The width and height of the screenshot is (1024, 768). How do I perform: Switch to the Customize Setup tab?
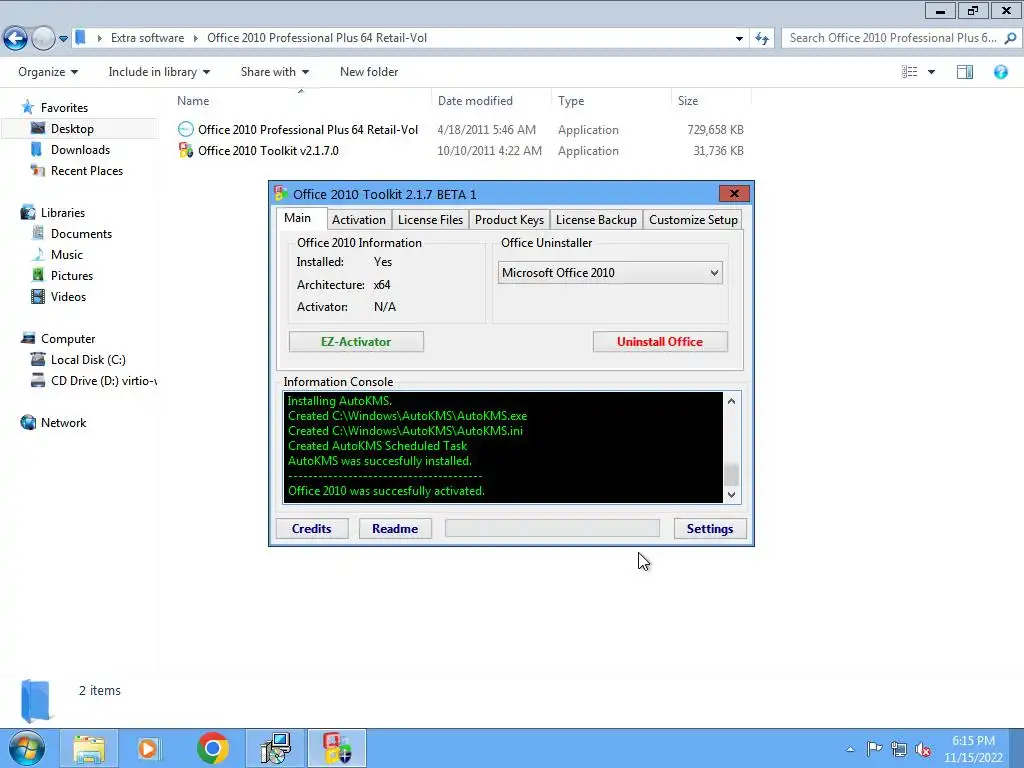pyautogui.click(x=694, y=219)
